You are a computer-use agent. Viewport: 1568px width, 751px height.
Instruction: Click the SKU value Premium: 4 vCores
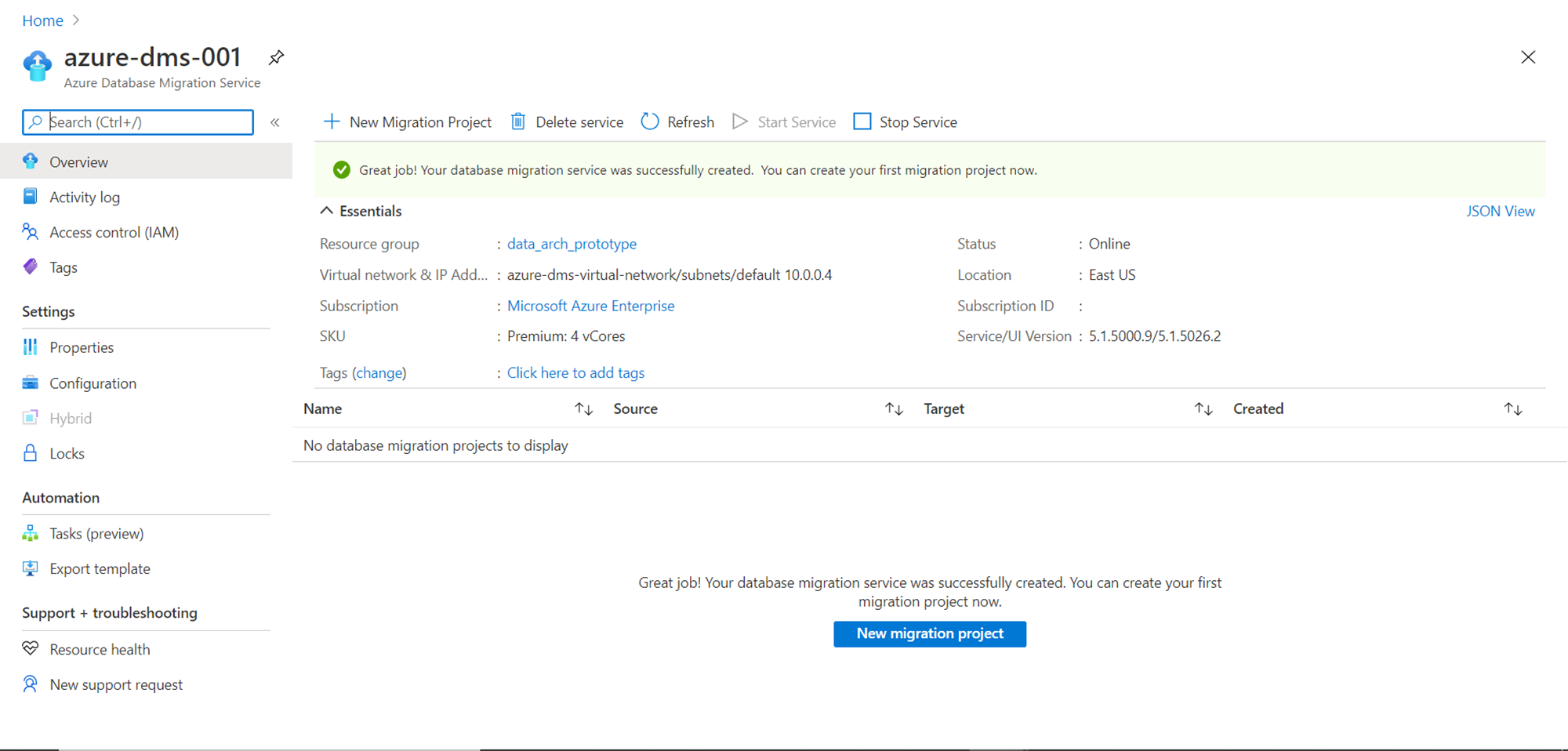click(566, 336)
